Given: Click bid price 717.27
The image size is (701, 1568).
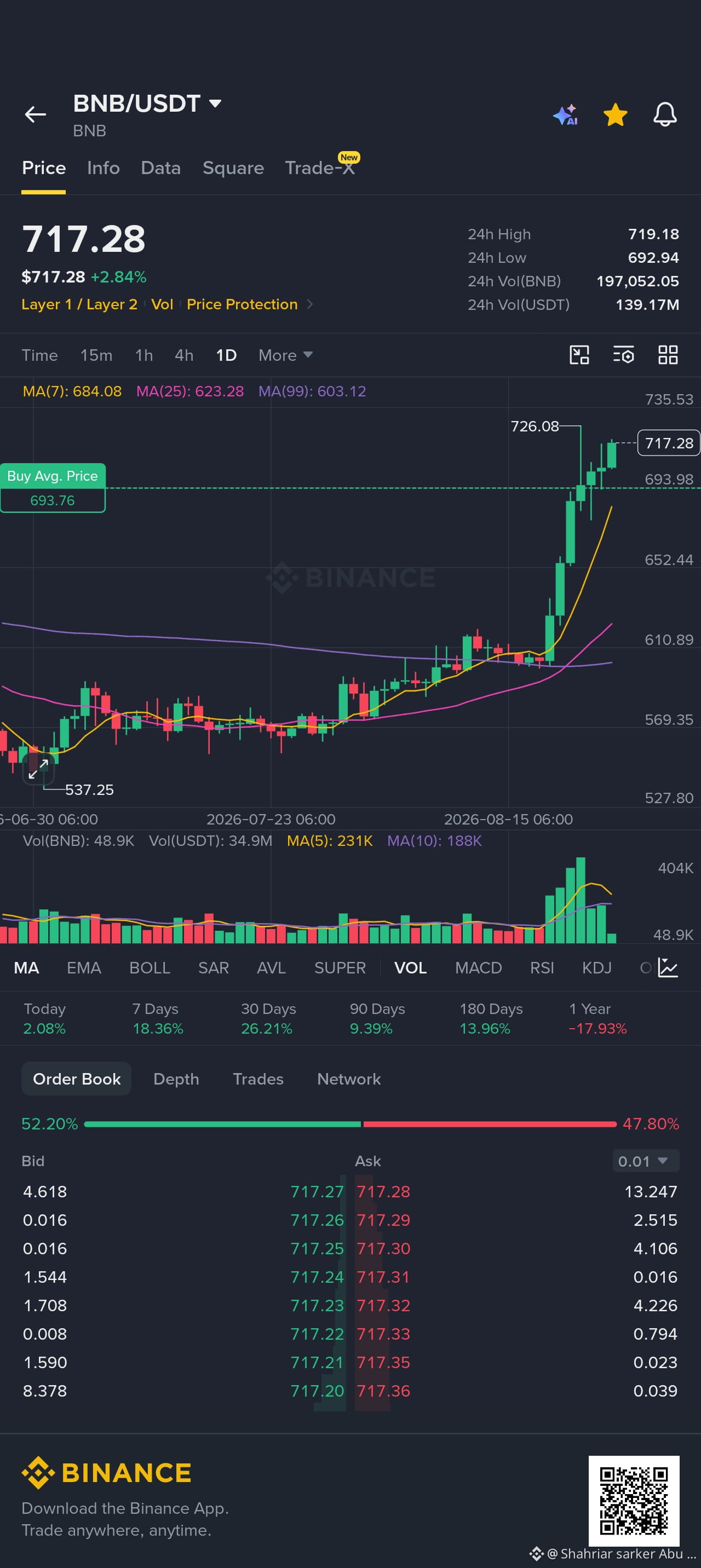Looking at the screenshot, I should pos(317,1191).
